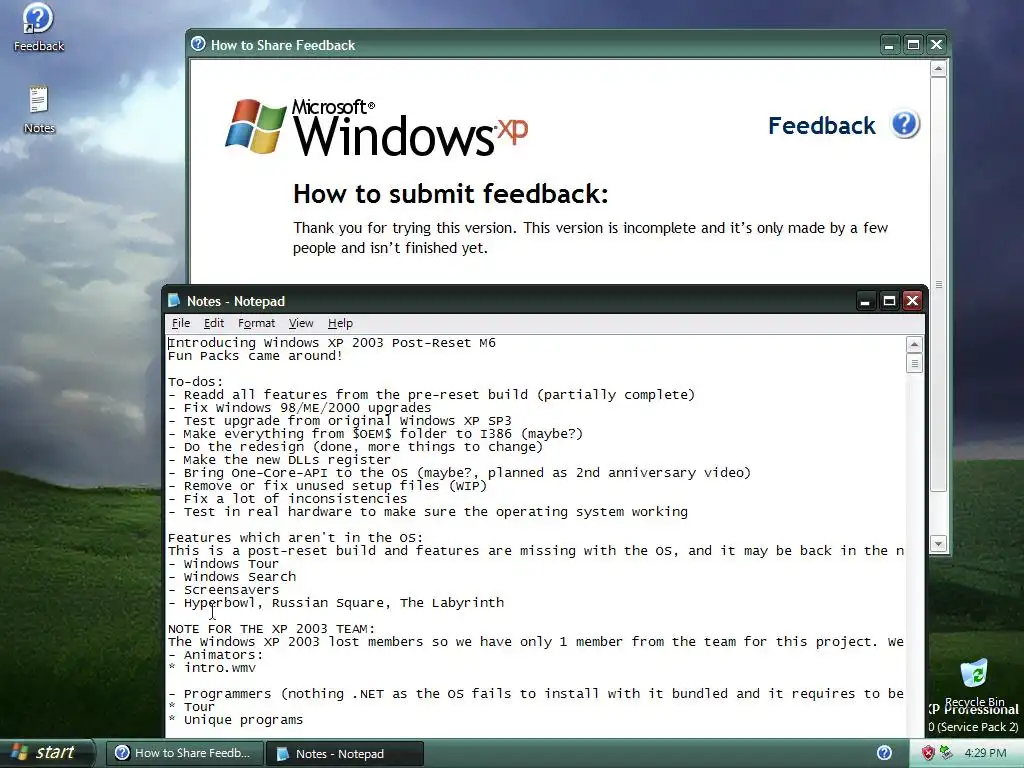Screen dimensions: 1024x768
Task: Click the '- Windows Tour' line
Action: [223, 564]
